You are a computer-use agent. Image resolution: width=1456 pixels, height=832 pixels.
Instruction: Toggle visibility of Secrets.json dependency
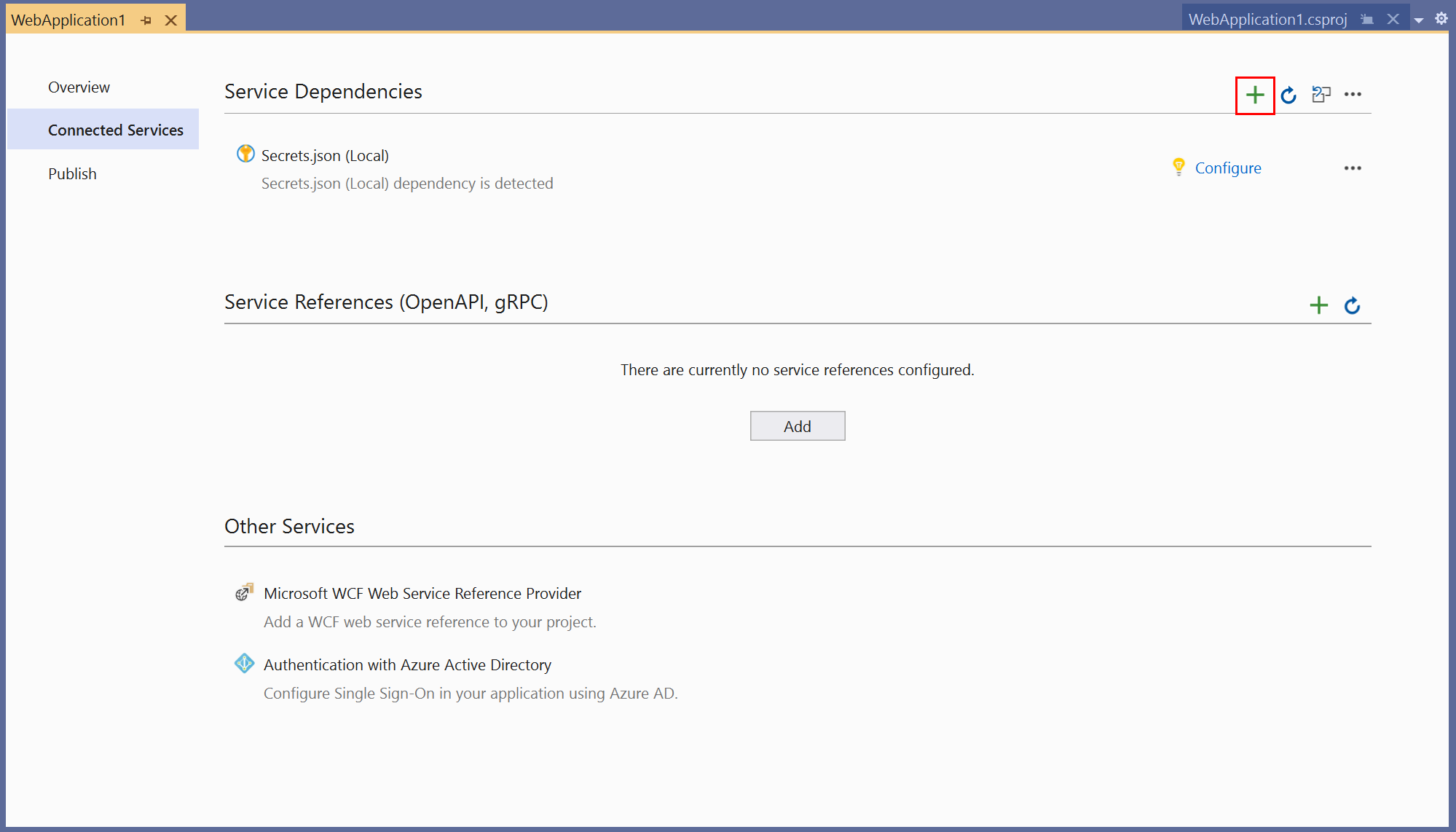coord(1355,168)
